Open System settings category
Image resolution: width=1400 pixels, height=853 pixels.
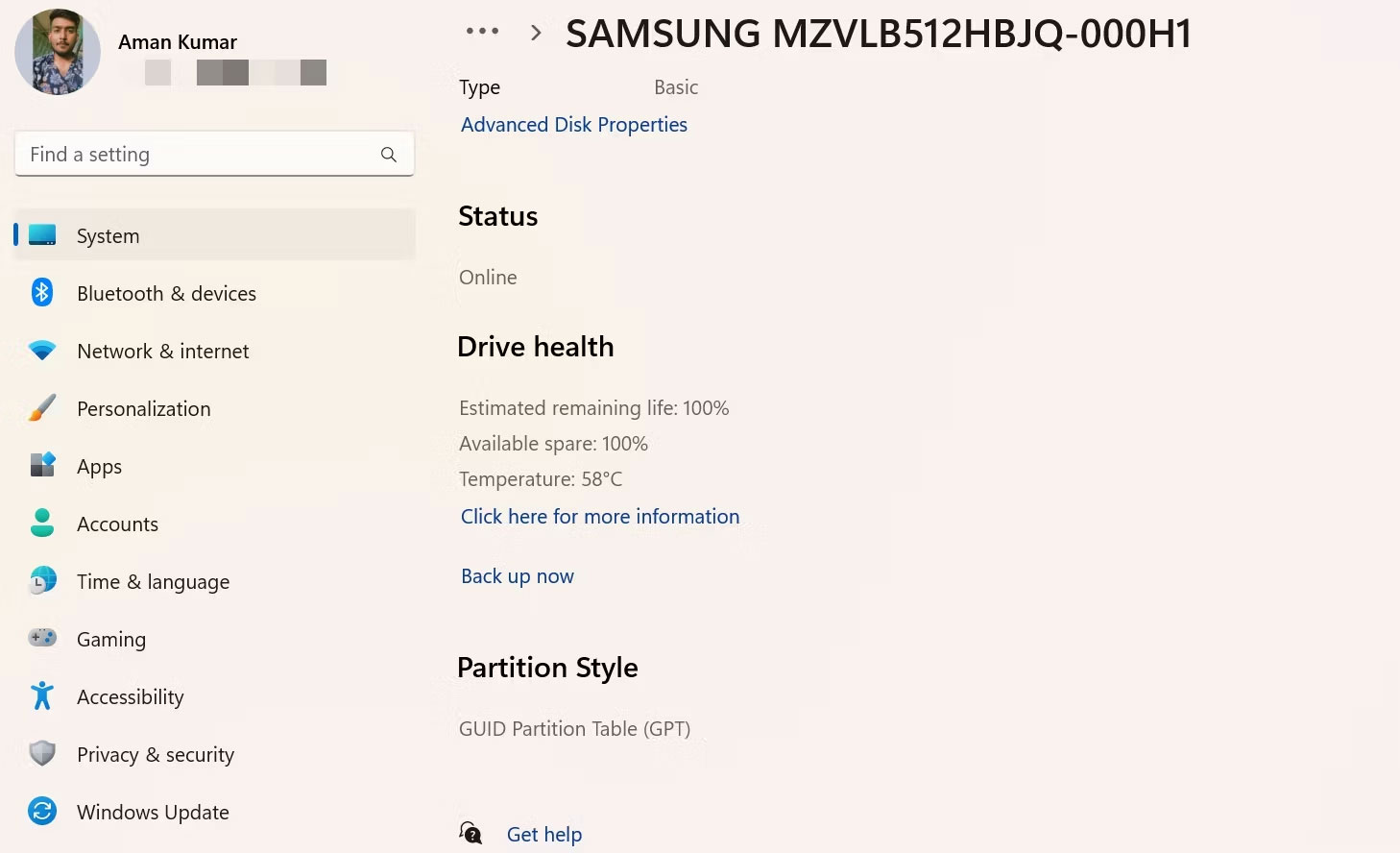pyautogui.click(x=215, y=235)
